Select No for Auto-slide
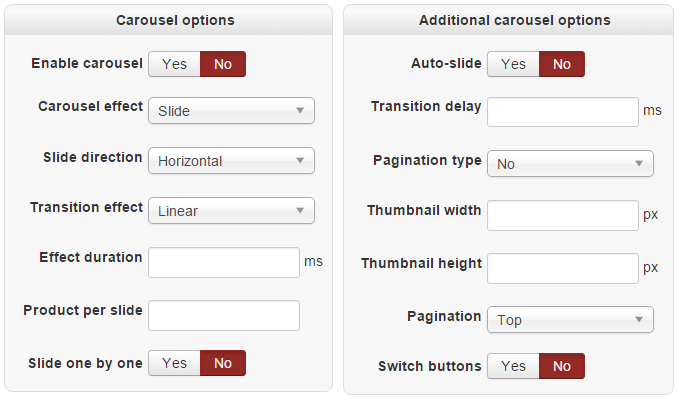The width and height of the screenshot is (677, 399). [x=562, y=64]
